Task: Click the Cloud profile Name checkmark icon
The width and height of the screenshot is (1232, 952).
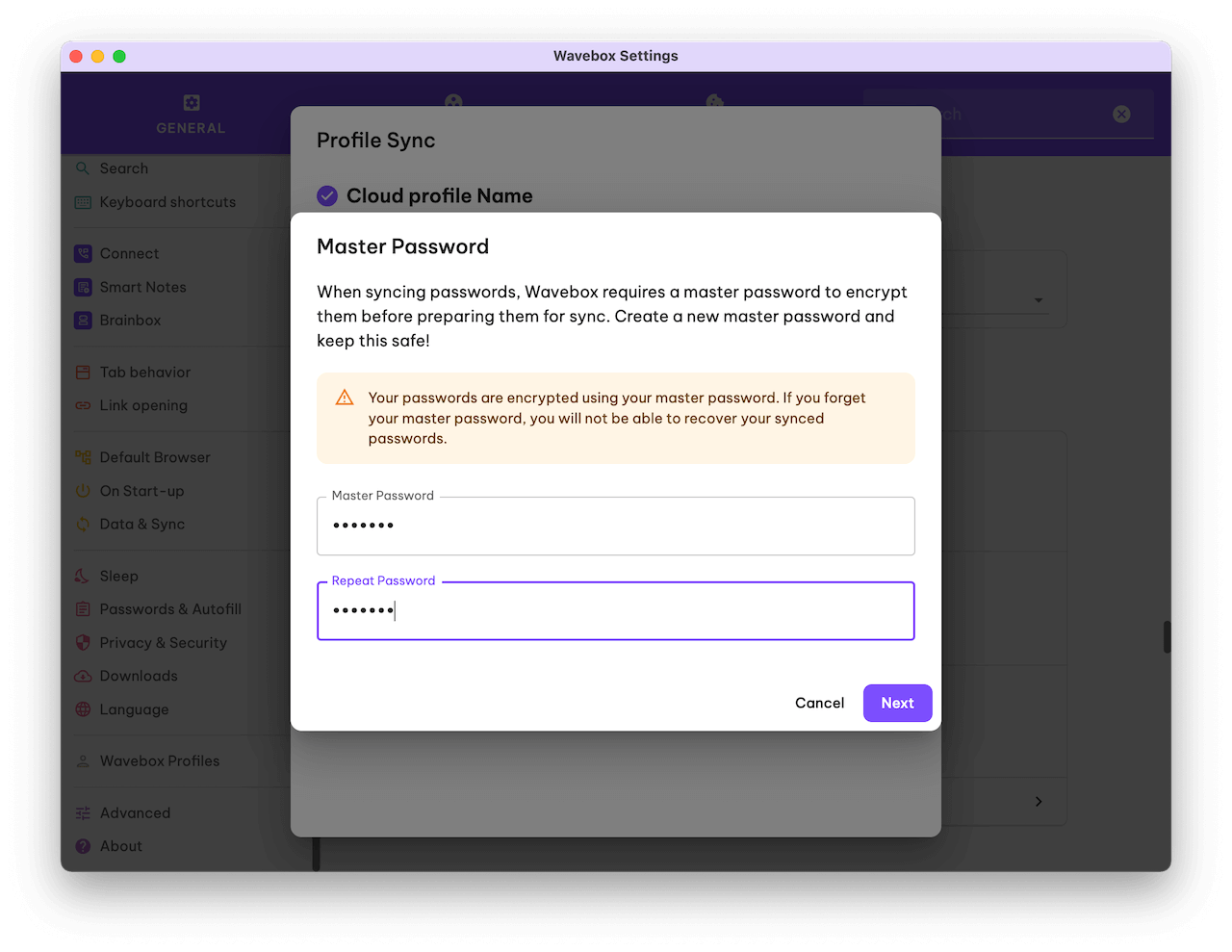Action: point(327,195)
